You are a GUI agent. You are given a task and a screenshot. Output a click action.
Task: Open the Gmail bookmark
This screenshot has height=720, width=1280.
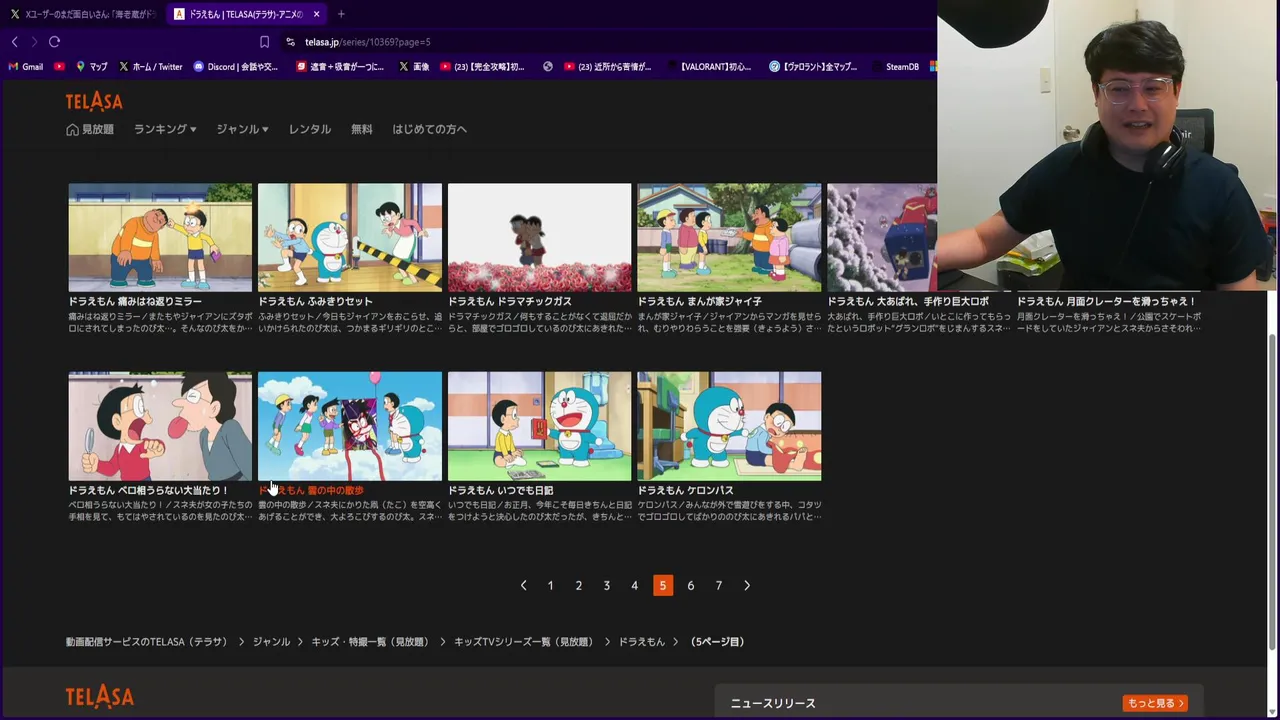point(26,67)
